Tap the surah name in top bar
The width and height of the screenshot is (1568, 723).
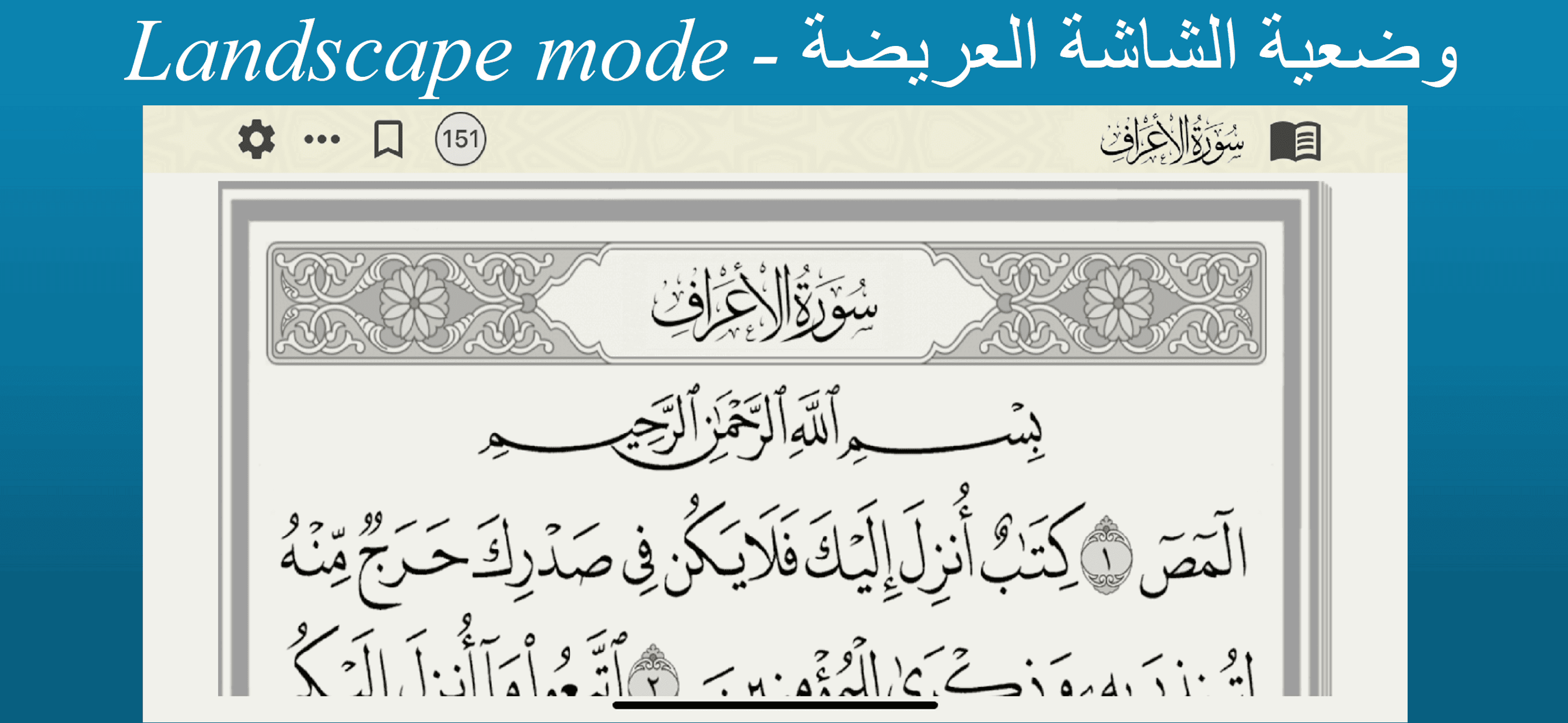pyautogui.click(x=1172, y=141)
